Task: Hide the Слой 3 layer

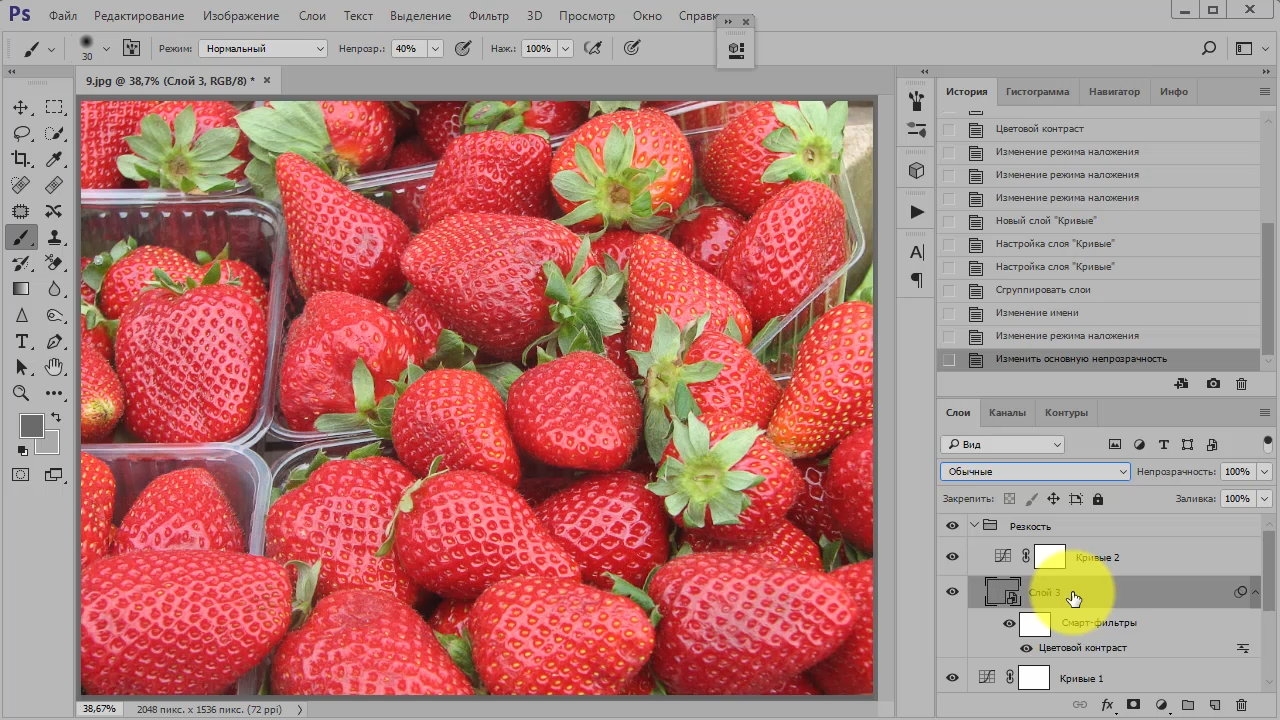Action: 952,592
